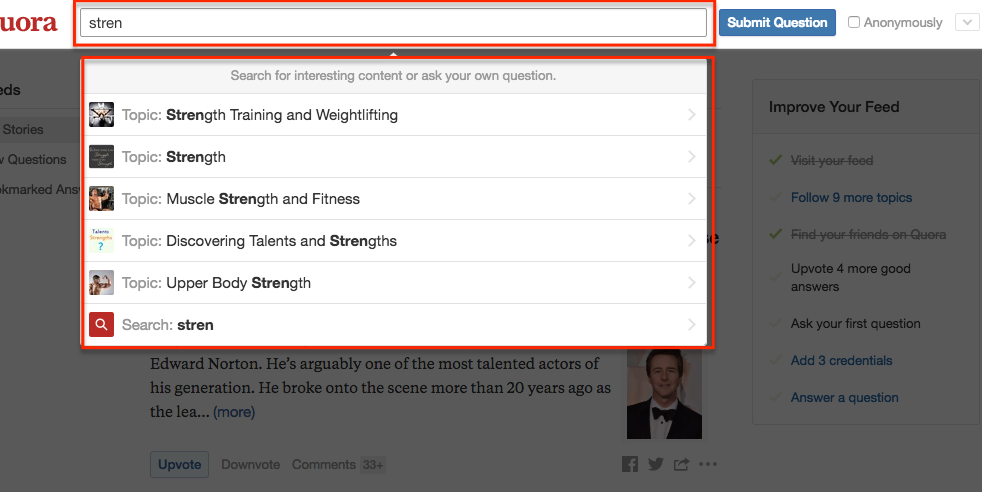Downvote the Edward Norton answer
982x492 pixels.
pyautogui.click(x=251, y=464)
